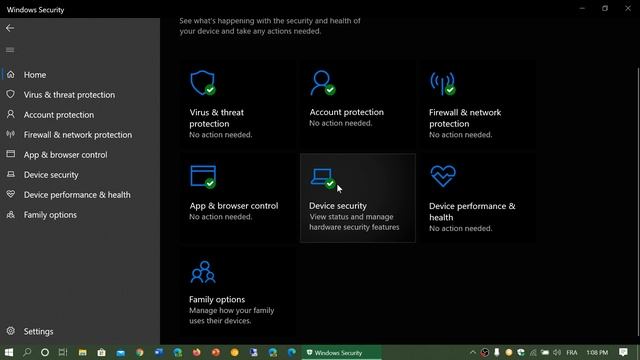Choose Device security in the sidebar
Image resolution: width=640 pixels, height=360 pixels.
[80, 175]
